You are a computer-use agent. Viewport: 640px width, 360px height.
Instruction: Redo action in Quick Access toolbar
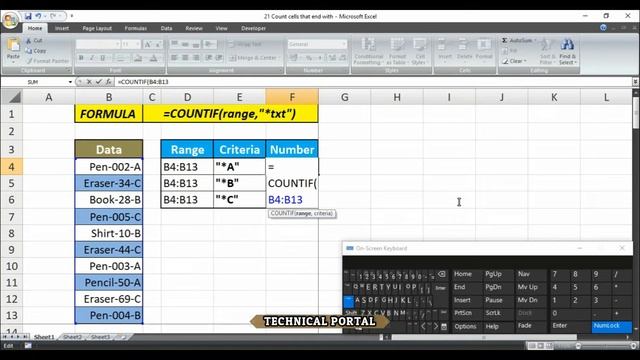[53, 16]
